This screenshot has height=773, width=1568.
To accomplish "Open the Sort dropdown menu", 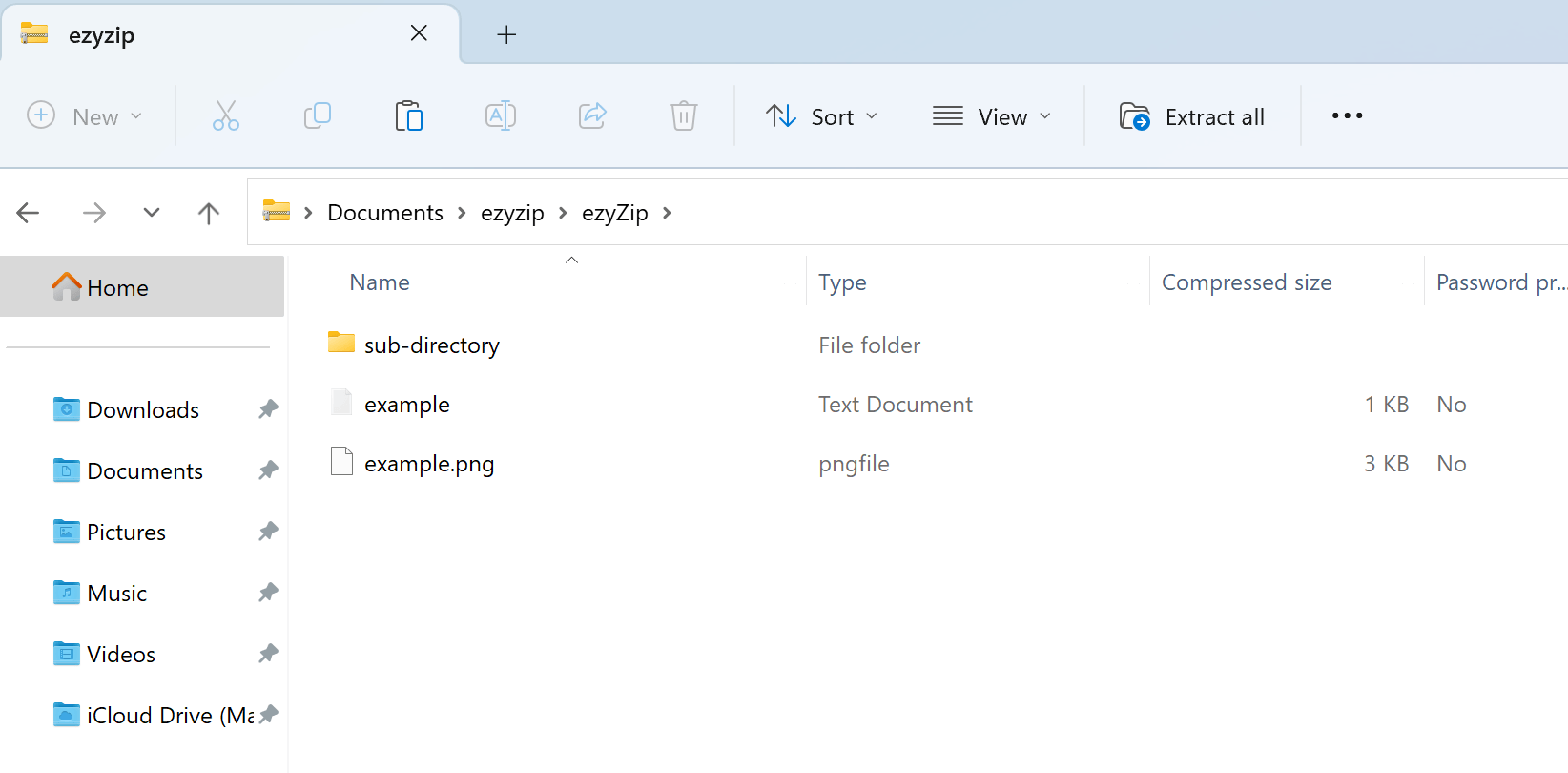I will point(821,116).
